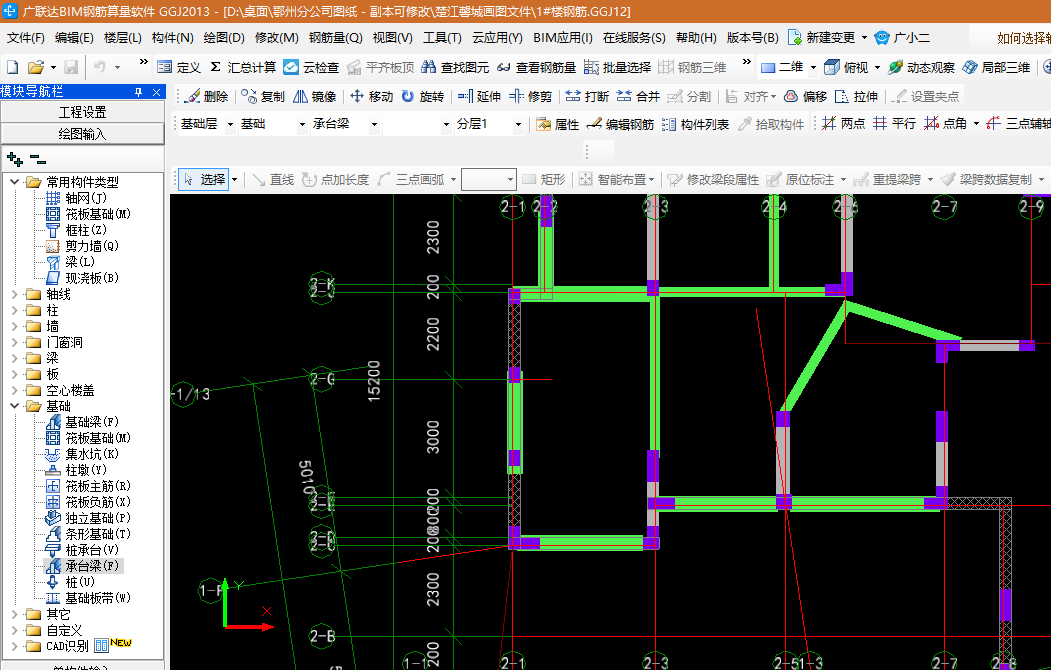Select 承台梁(F) in the tree
Screen dimensions: 1051x670
tap(92, 566)
